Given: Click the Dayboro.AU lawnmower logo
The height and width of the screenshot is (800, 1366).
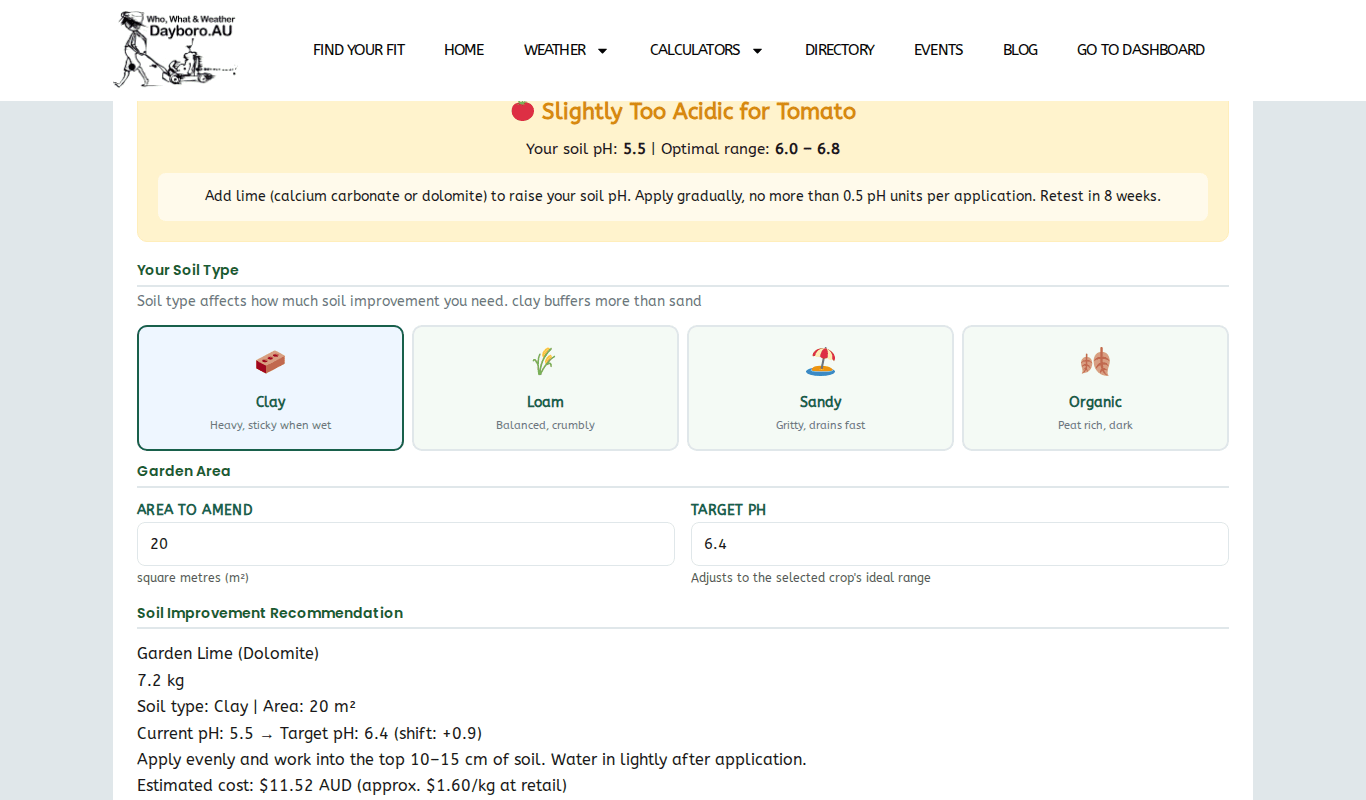Looking at the screenshot, I should (176, 49).
